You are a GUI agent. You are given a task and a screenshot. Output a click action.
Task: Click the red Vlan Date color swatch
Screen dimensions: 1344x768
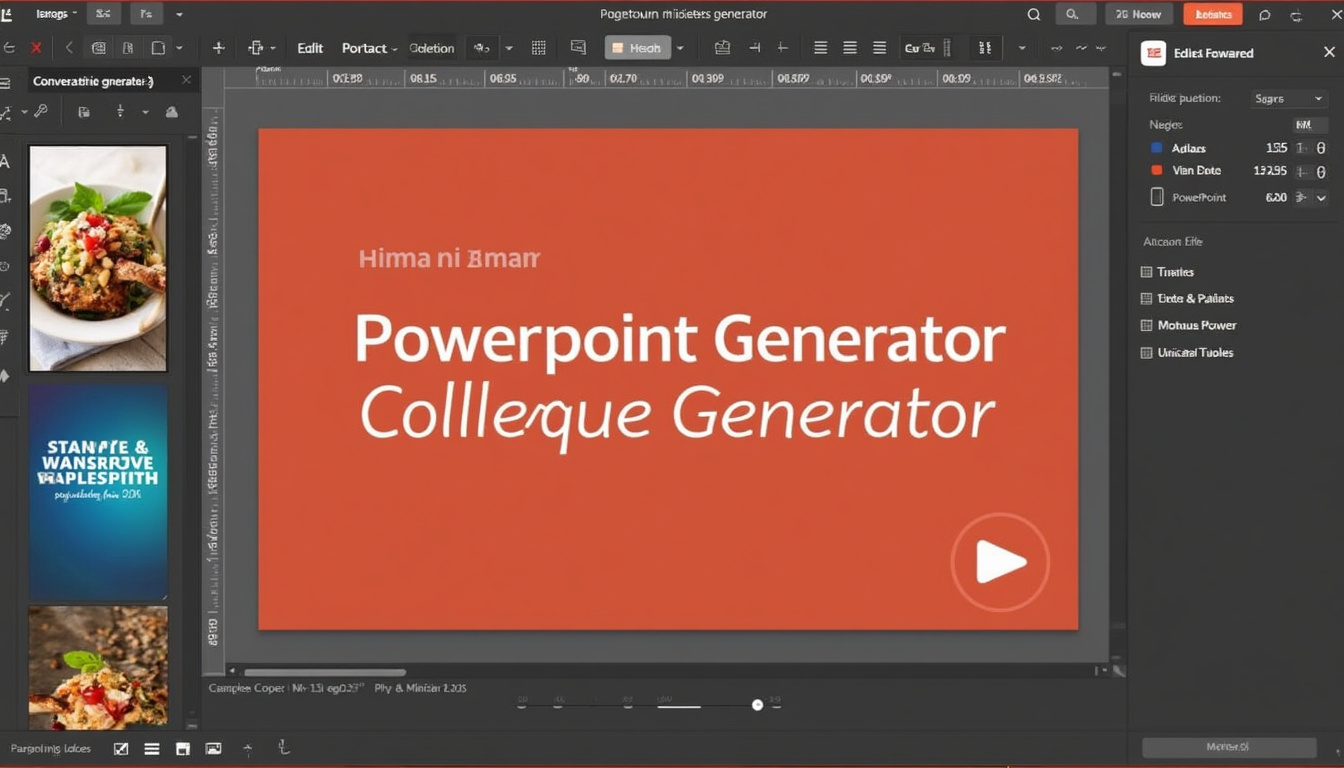pos(1157,171)
